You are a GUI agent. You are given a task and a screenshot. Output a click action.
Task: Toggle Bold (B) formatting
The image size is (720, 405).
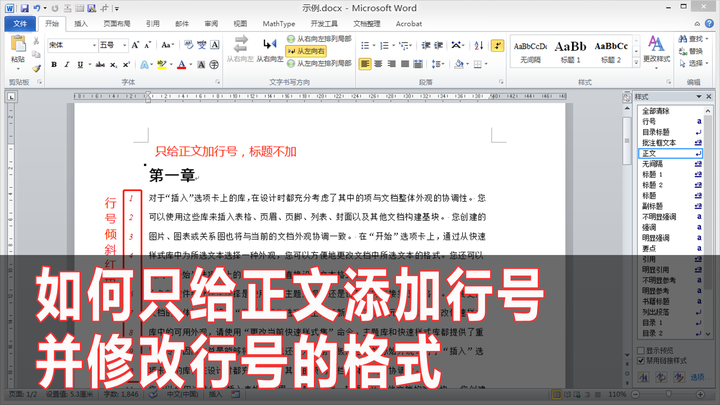[x=54, y=65]
